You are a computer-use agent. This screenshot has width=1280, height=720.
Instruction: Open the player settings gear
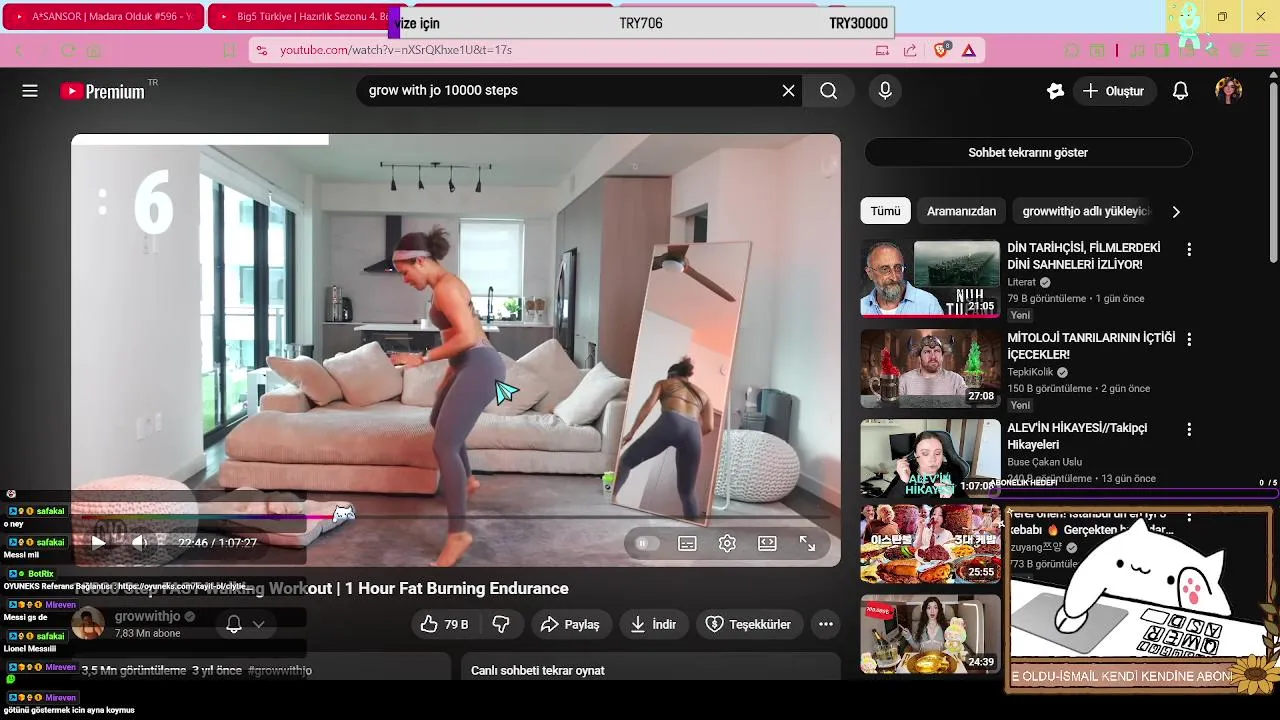pos(727,543)
